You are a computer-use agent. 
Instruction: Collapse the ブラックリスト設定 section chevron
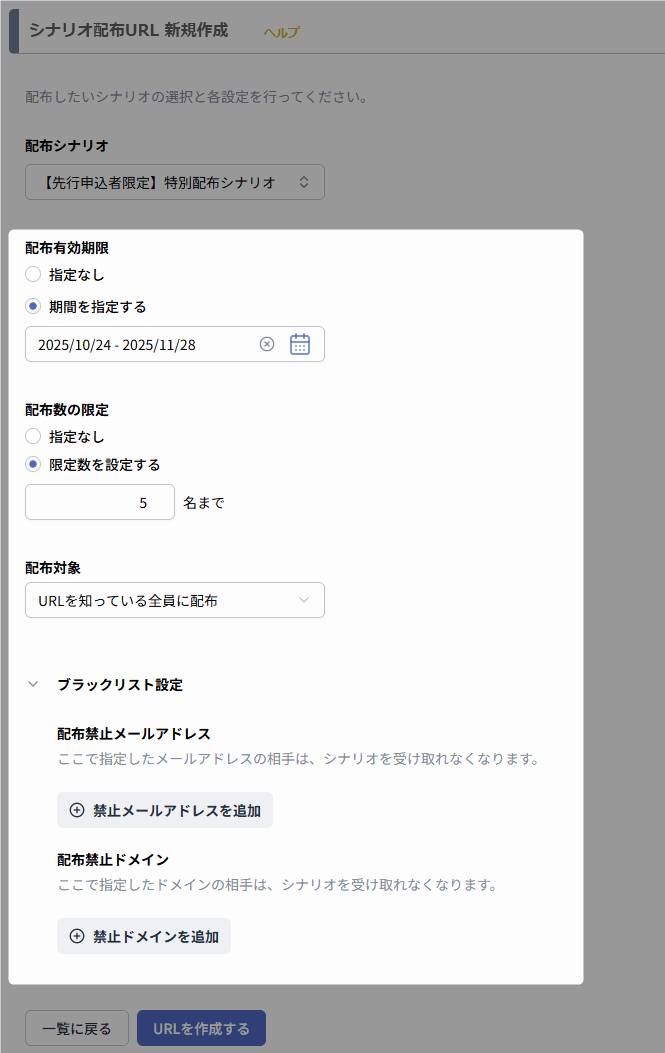(x=33, y=685)
